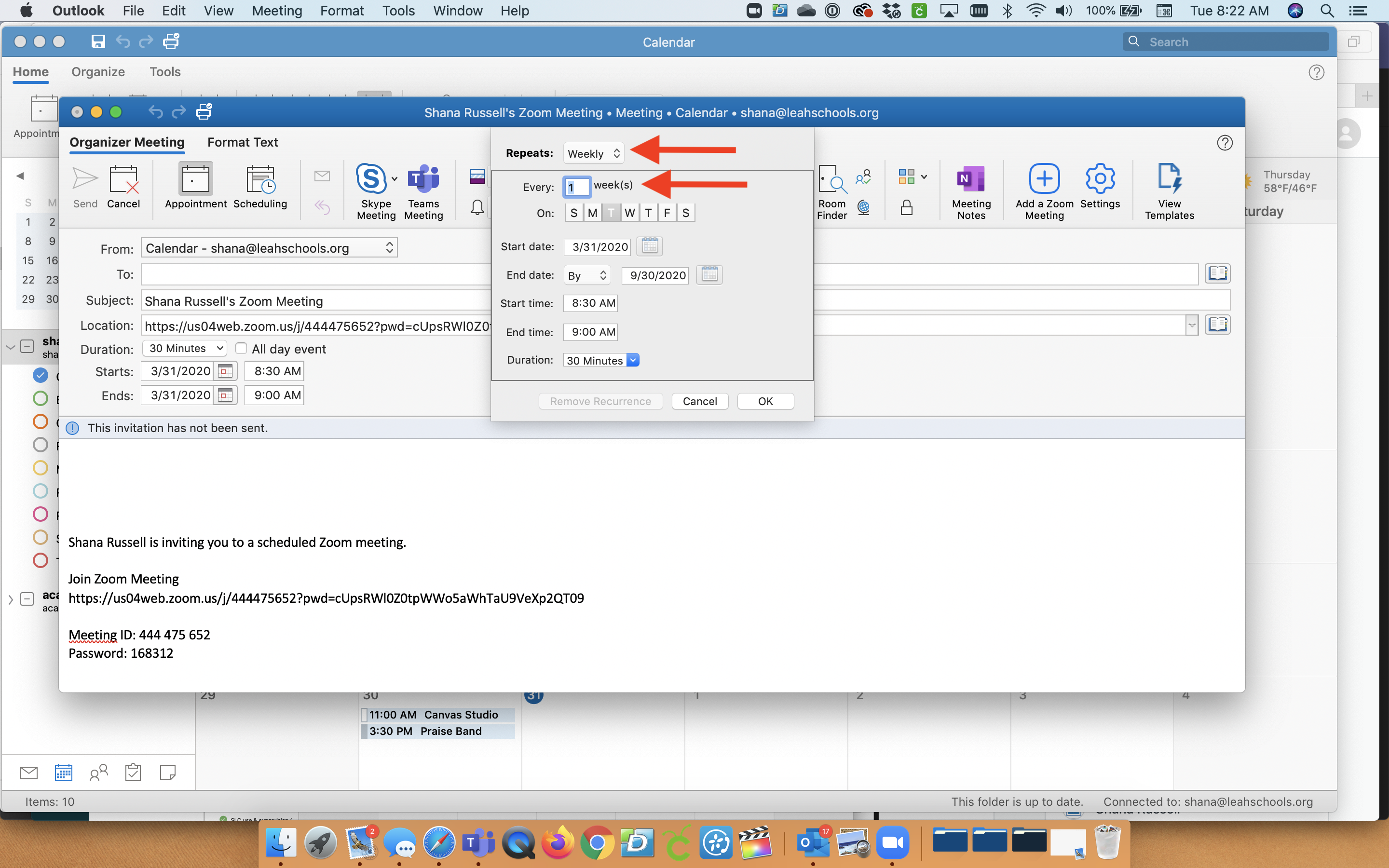Toggle Sunday in recurrence On days
This screenshot has width=1389, height=868.
(573, 213)
